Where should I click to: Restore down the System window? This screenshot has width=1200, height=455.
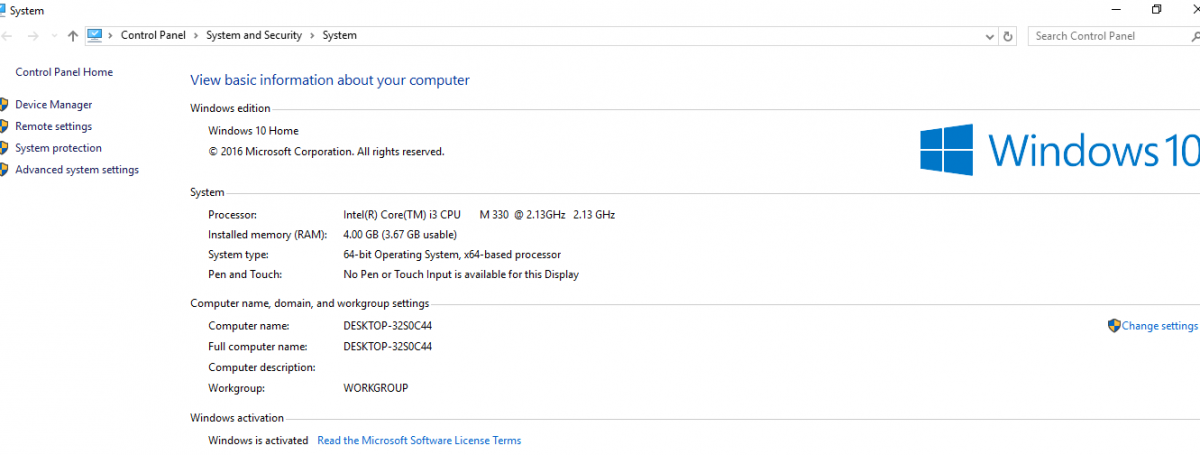coord(1157,9)
